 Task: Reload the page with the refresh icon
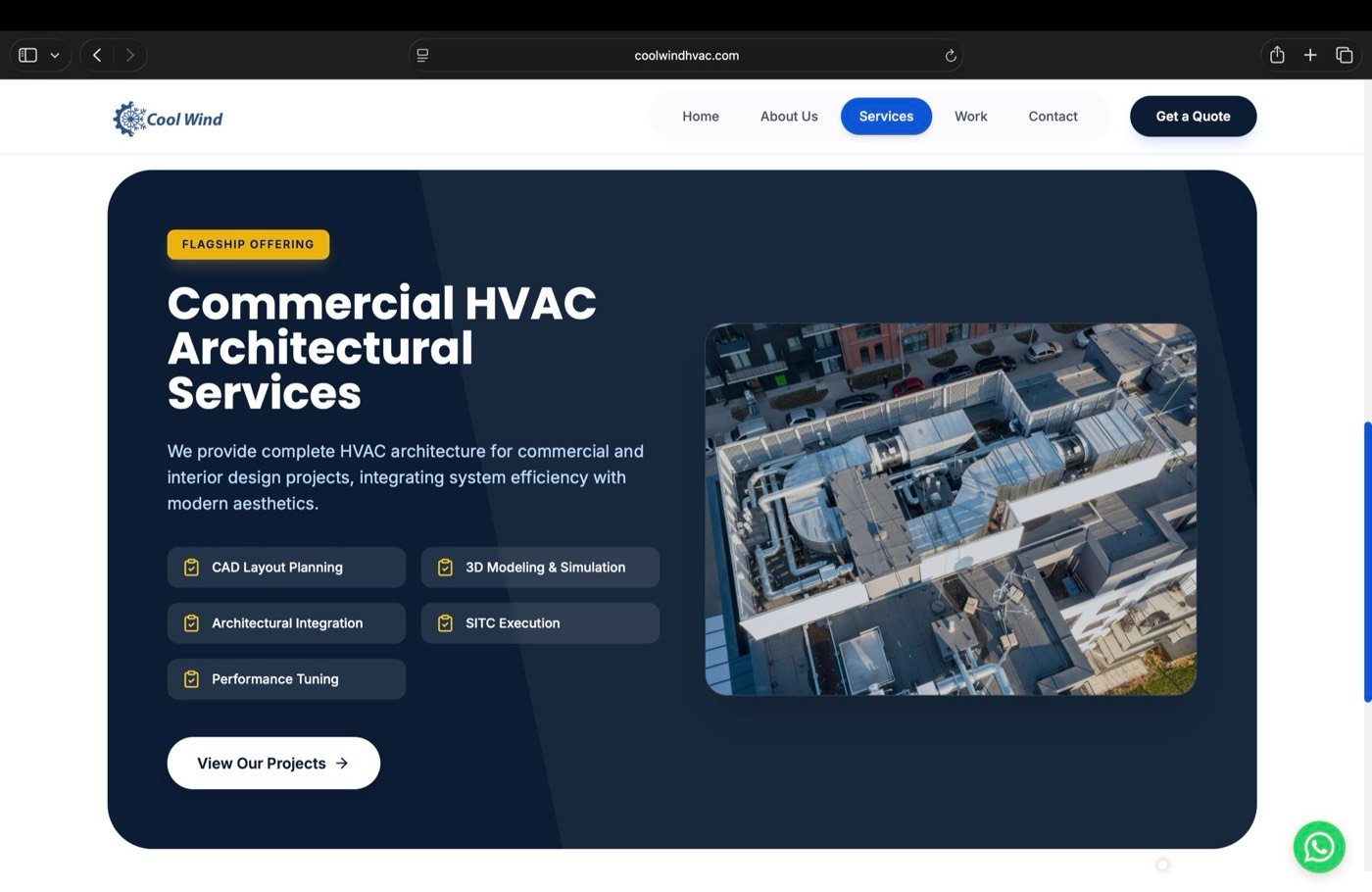click(x=950, y=56)
